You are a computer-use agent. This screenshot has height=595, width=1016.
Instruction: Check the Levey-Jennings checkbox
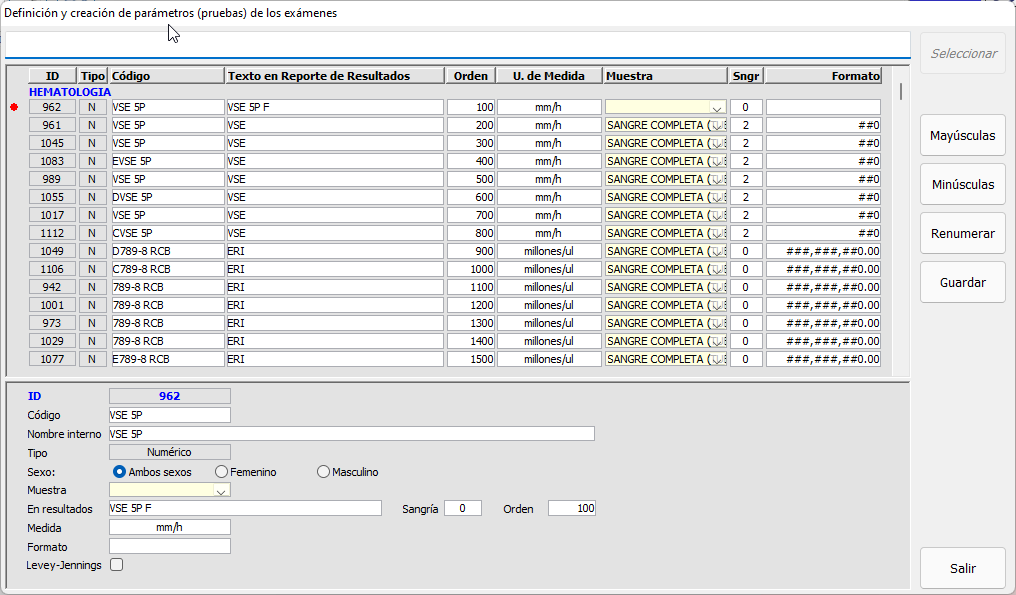click(x=116, y=565)
